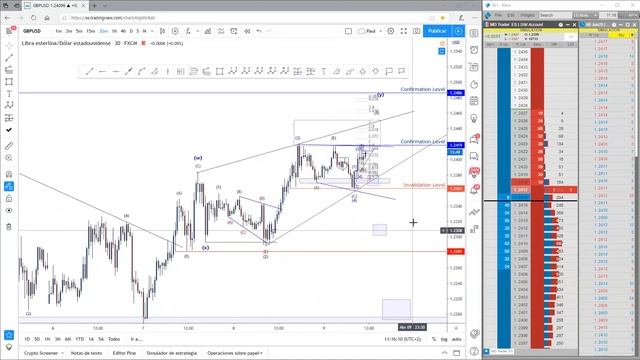Maximize the bottom panel

(457, 353)
